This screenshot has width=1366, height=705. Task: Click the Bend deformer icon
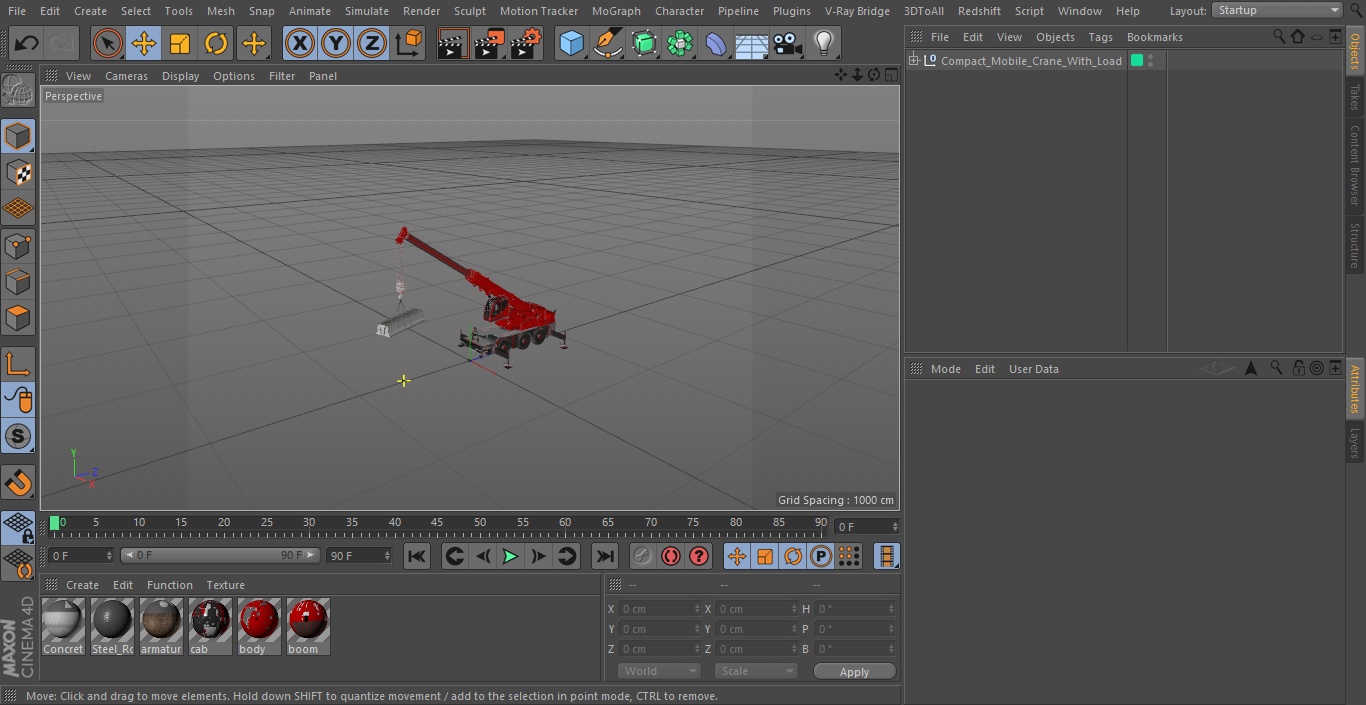[x=716, y=43]
